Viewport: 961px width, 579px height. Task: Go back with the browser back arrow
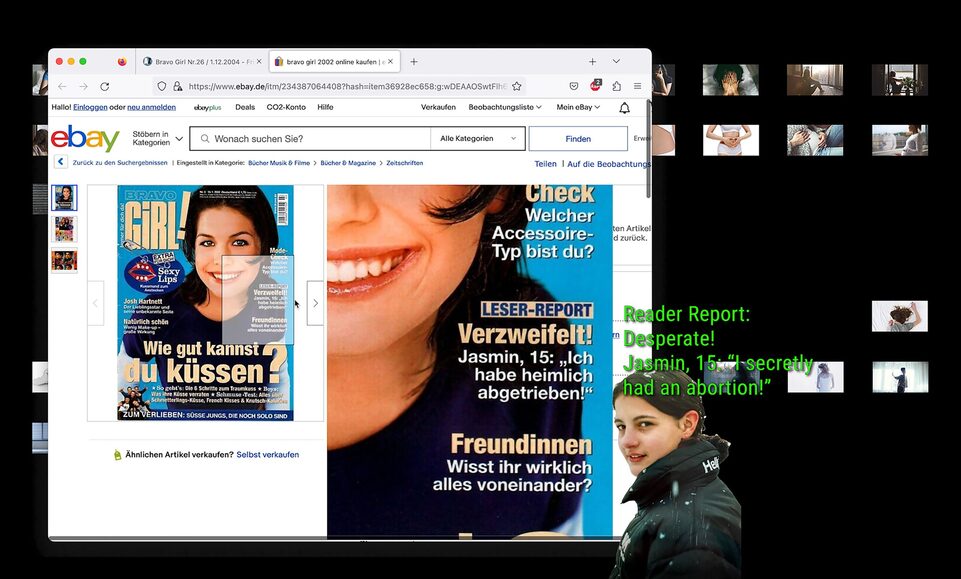63,86
